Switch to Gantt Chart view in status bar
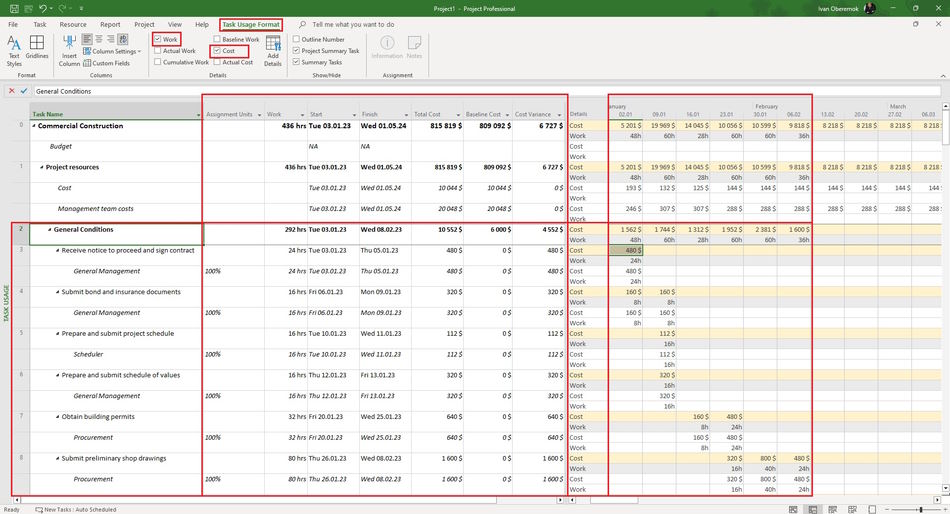 coord(793,510)
